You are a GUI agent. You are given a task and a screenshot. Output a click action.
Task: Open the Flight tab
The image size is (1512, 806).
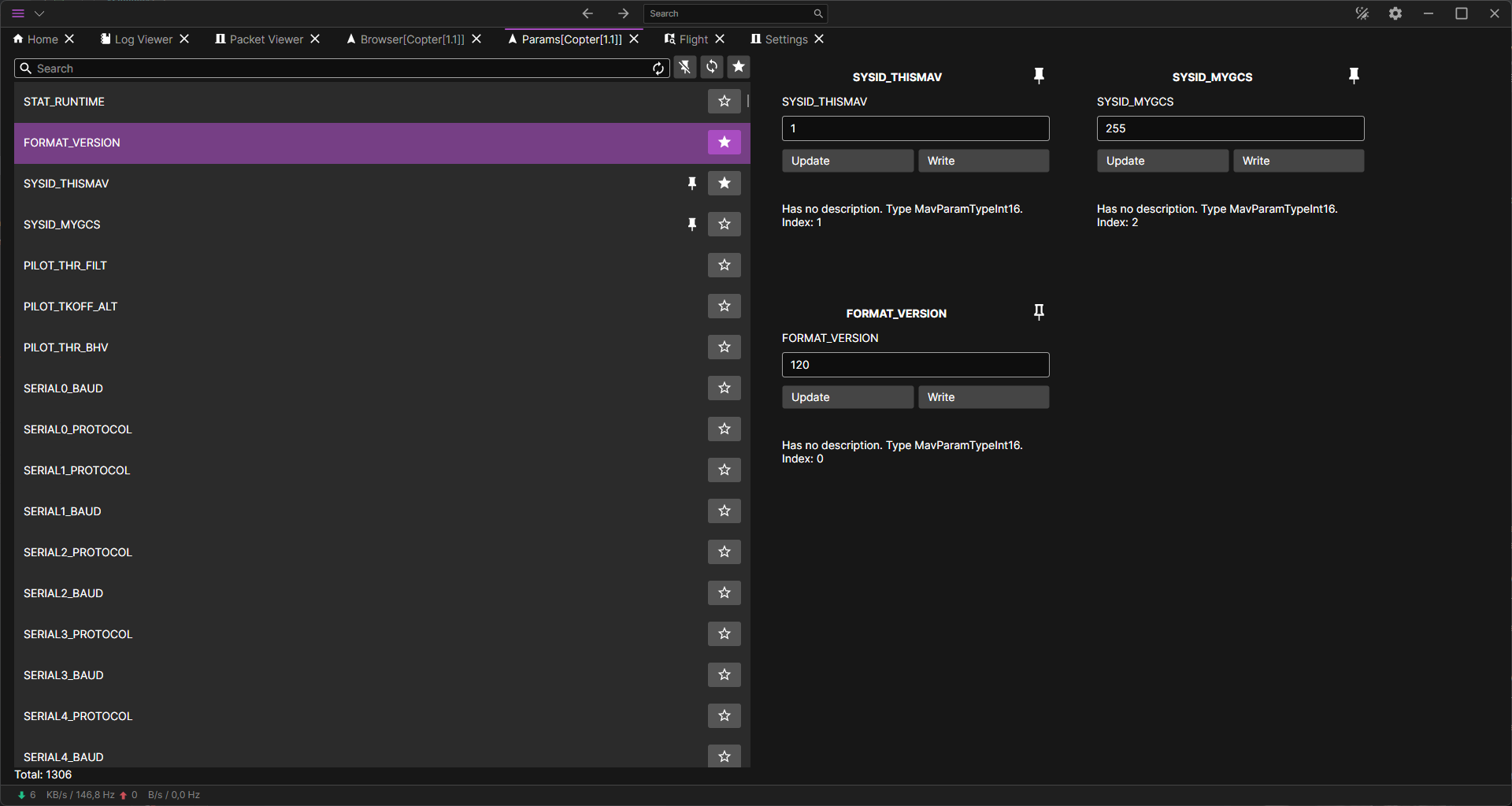click(693, 39)
